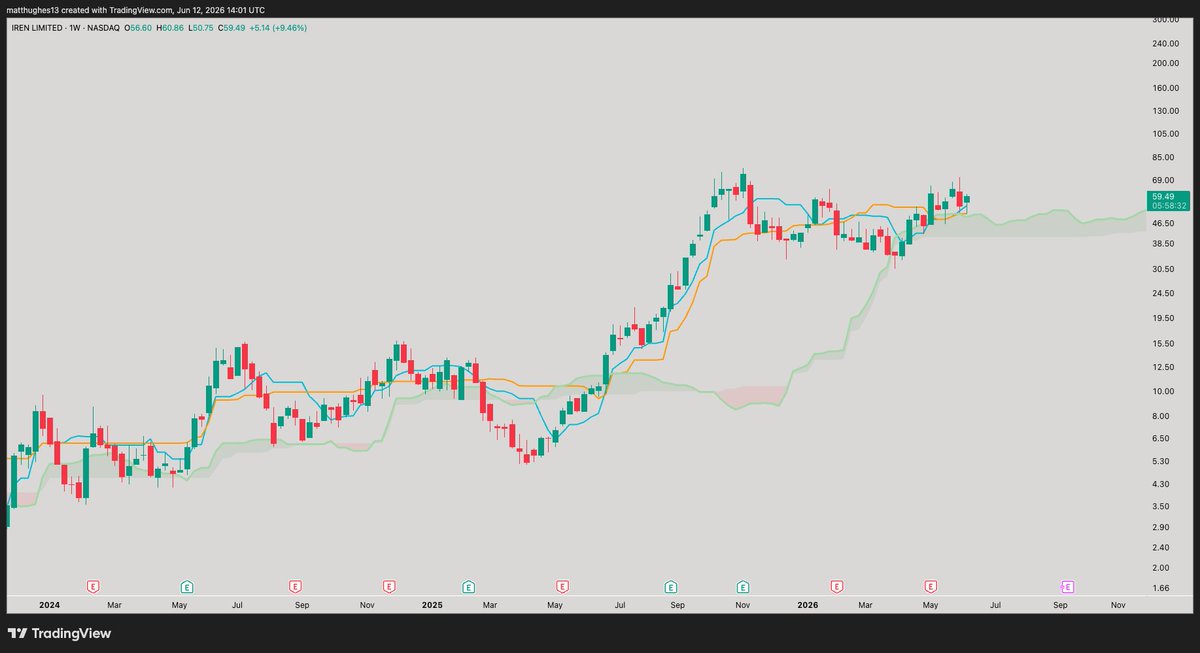
Task: Click the 3.50 price axis label
Action: [1161, 506]
